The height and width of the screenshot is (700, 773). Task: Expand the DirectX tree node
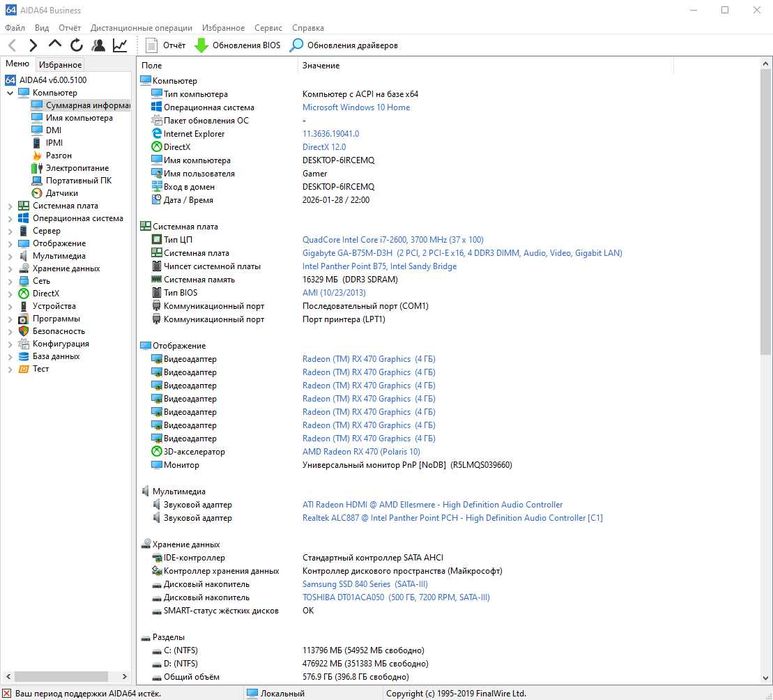pyautogui.click(x=10, y=294)
